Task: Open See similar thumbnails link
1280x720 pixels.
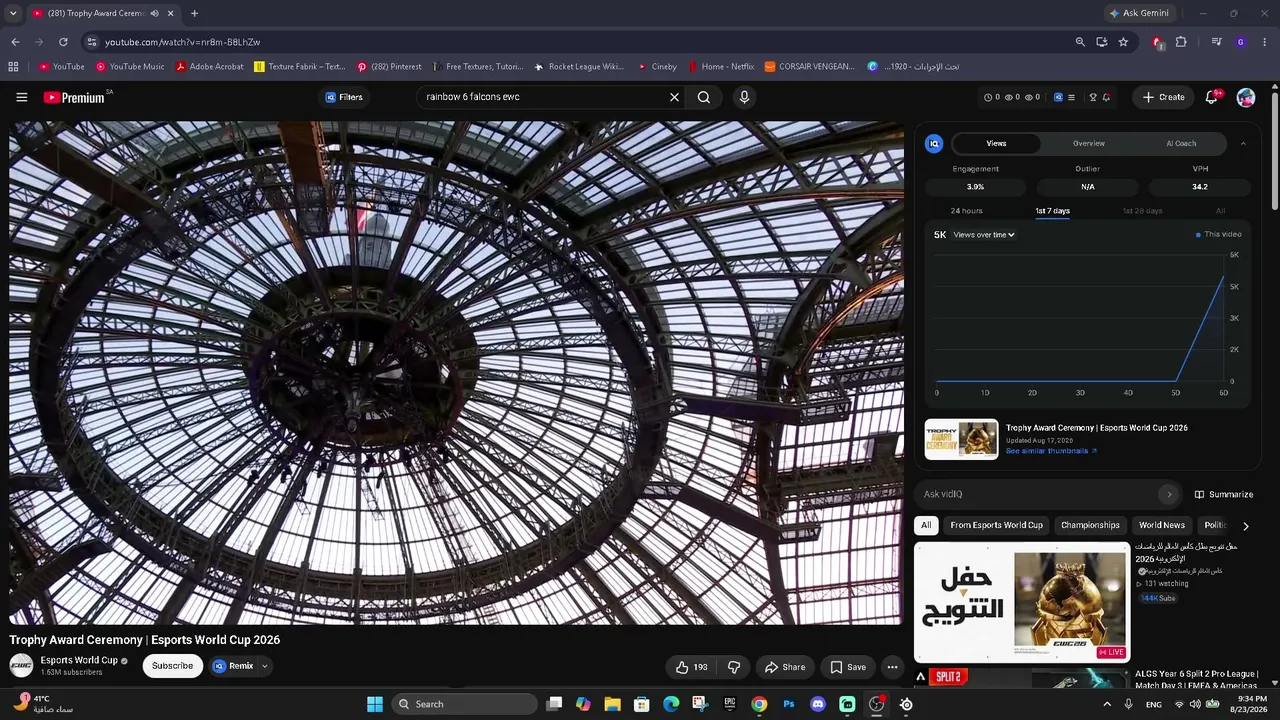Action: [1051, 451]
